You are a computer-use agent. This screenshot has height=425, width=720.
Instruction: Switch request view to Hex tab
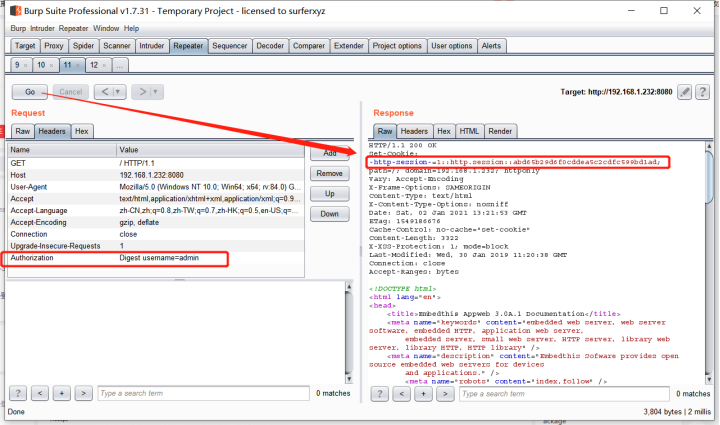pos(82,131)
